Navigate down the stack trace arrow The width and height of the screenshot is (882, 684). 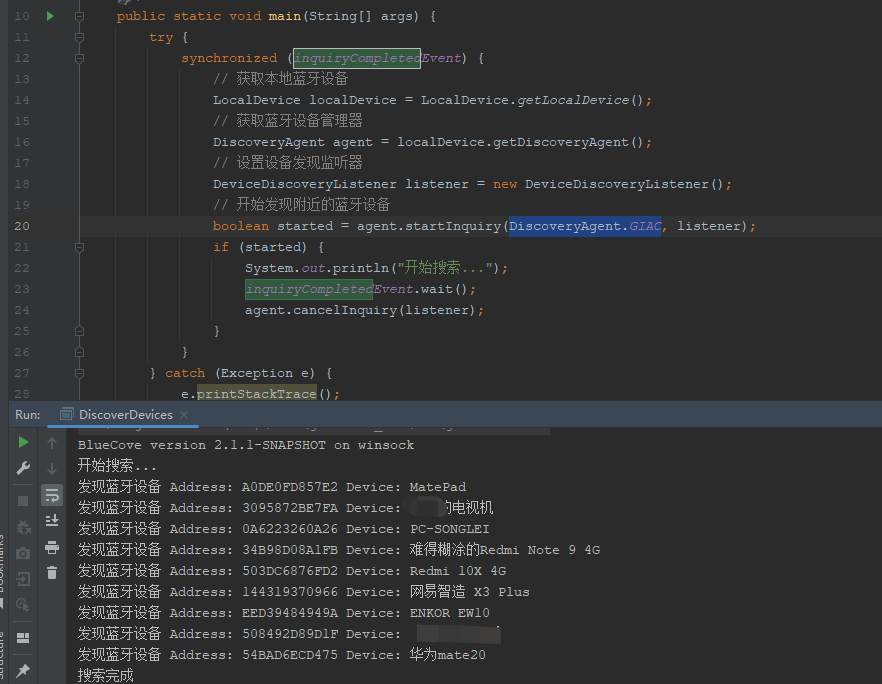[x=52, y=469]
